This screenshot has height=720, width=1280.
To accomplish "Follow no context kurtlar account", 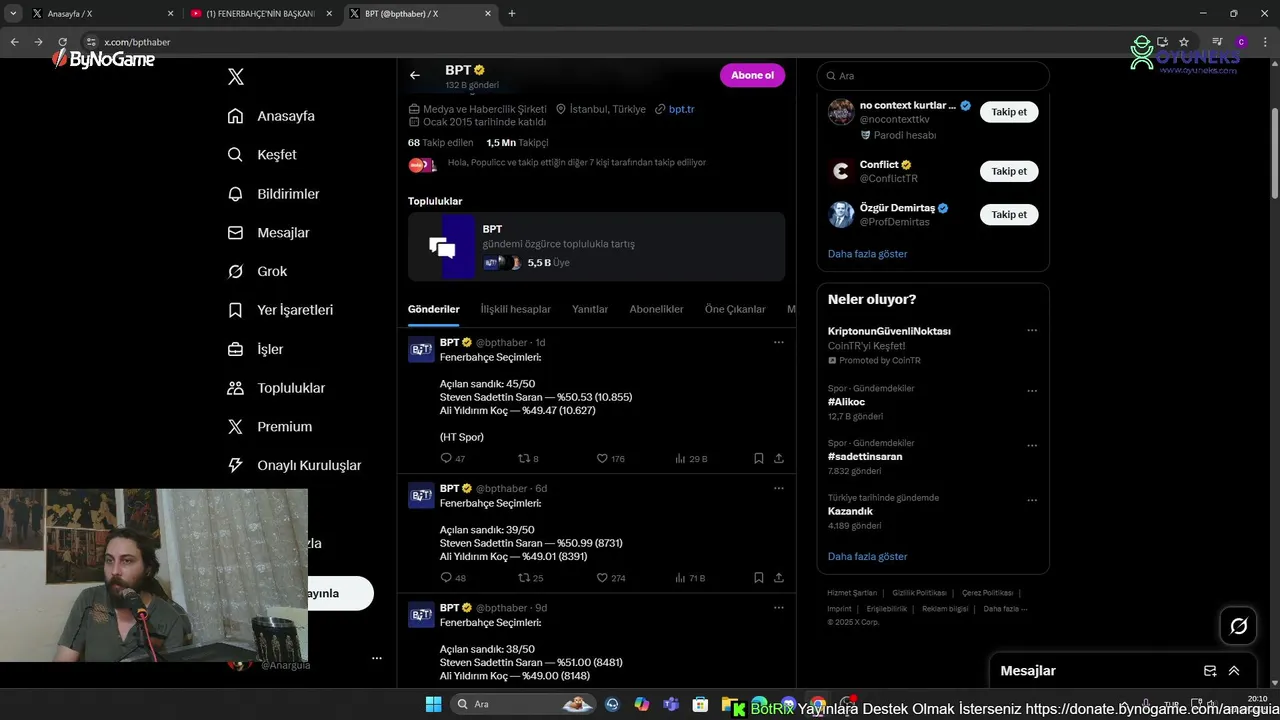I will [1009, 112].
